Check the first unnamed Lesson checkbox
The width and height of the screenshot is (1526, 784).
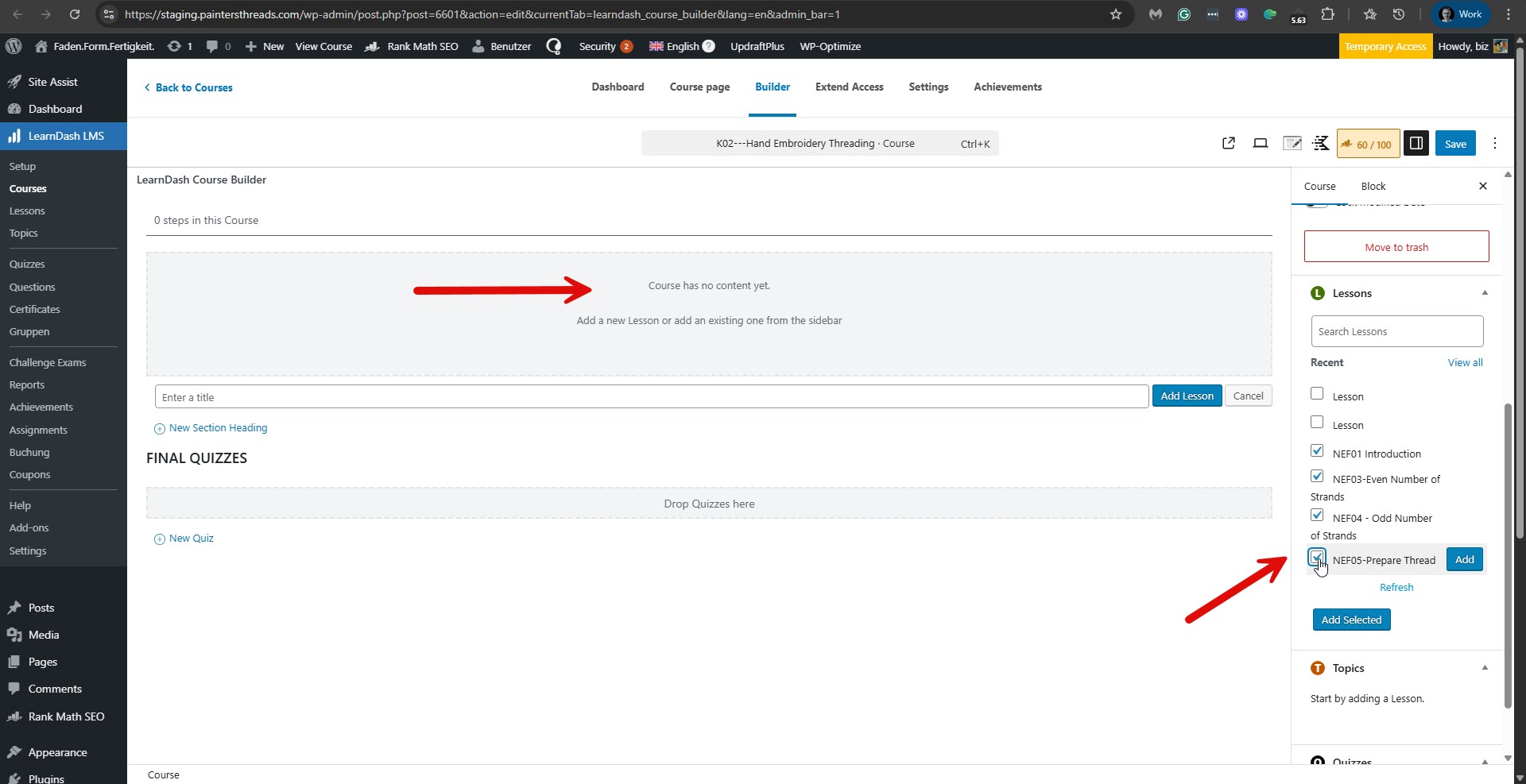[x=1317, y=394]
